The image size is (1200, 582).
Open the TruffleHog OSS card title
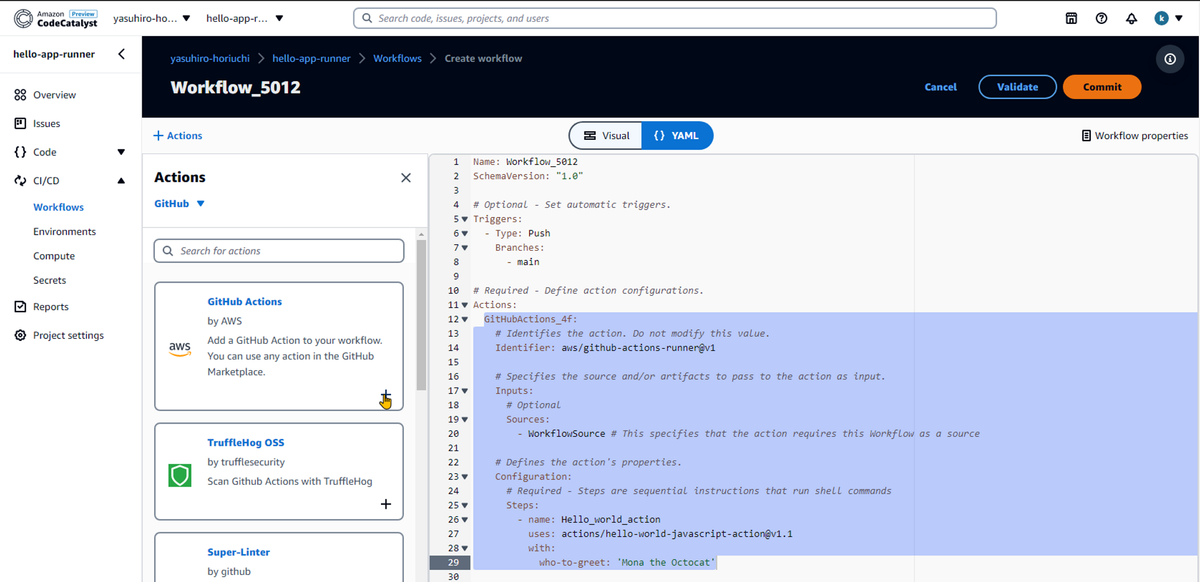[246, 442]
